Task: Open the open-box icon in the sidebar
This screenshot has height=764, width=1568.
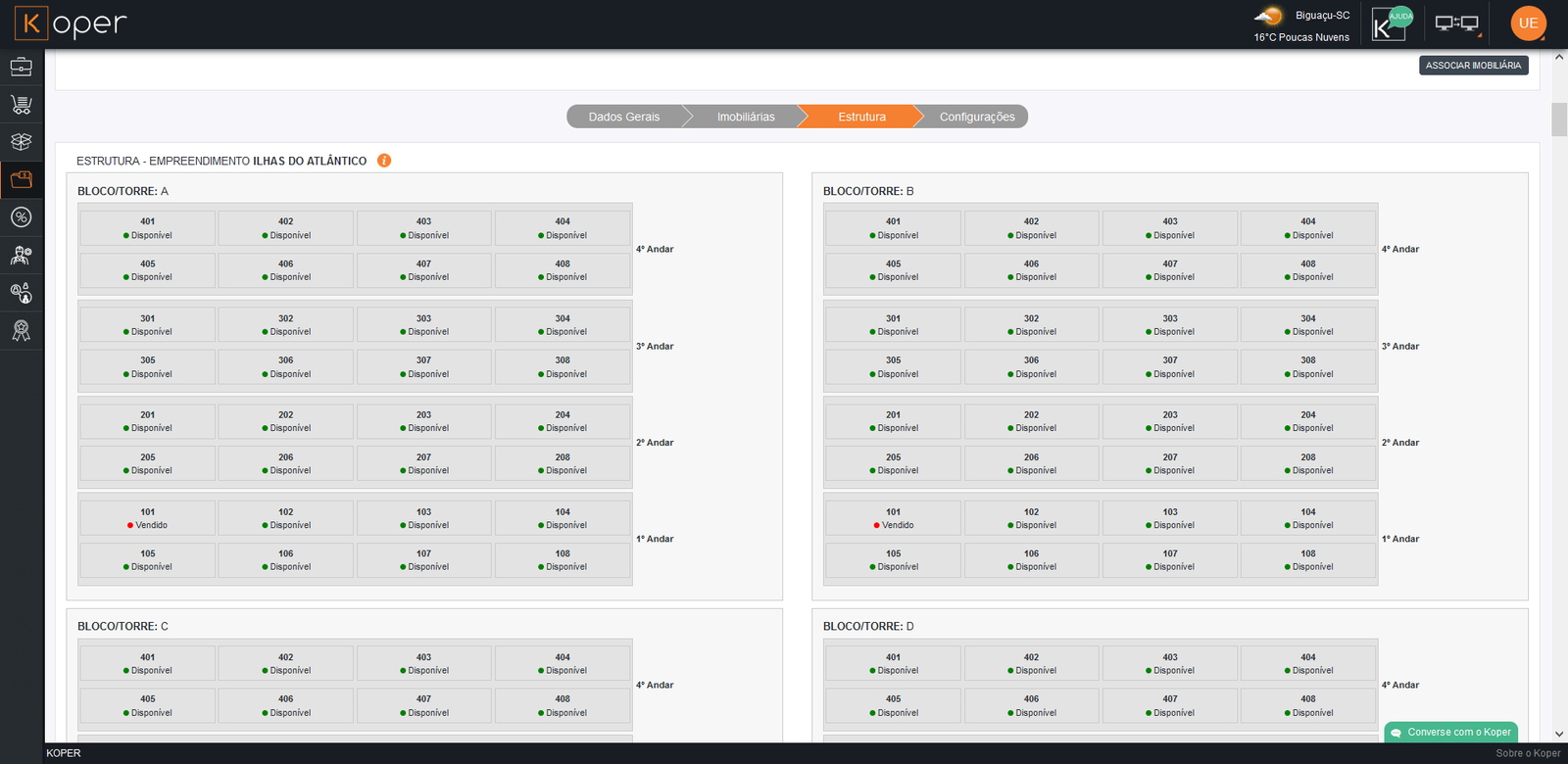Action: click(x=21, y=142)
